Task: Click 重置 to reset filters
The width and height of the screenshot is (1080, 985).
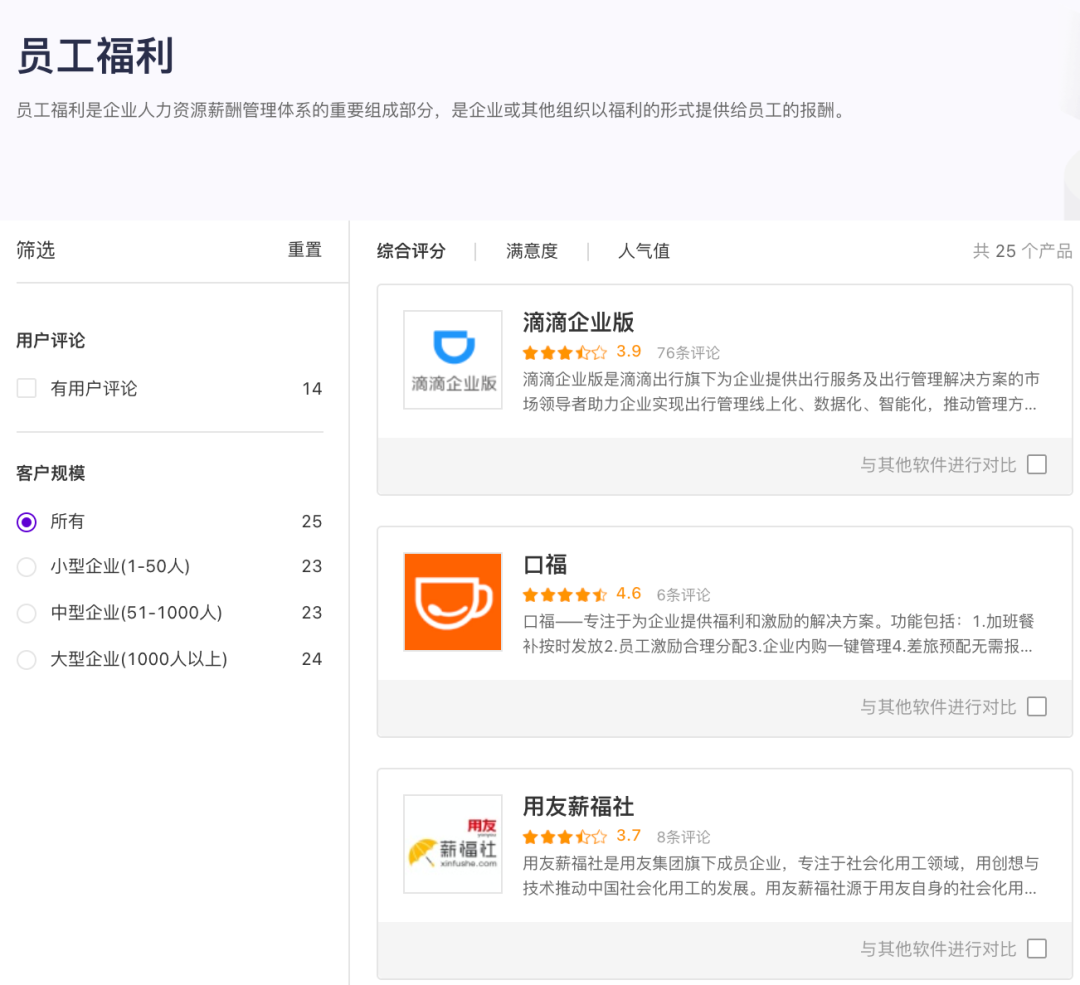Action: pos(305,250)
